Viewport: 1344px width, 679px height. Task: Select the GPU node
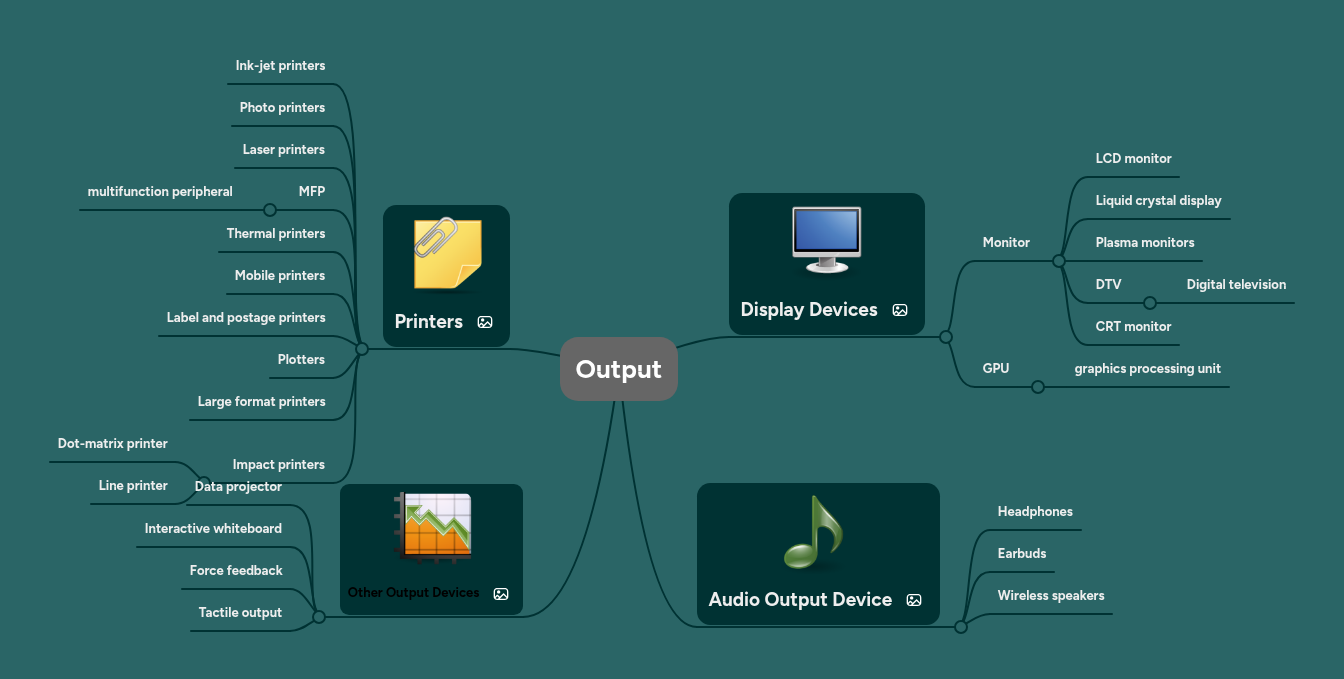pyautogui.click(x=996, y=369)
